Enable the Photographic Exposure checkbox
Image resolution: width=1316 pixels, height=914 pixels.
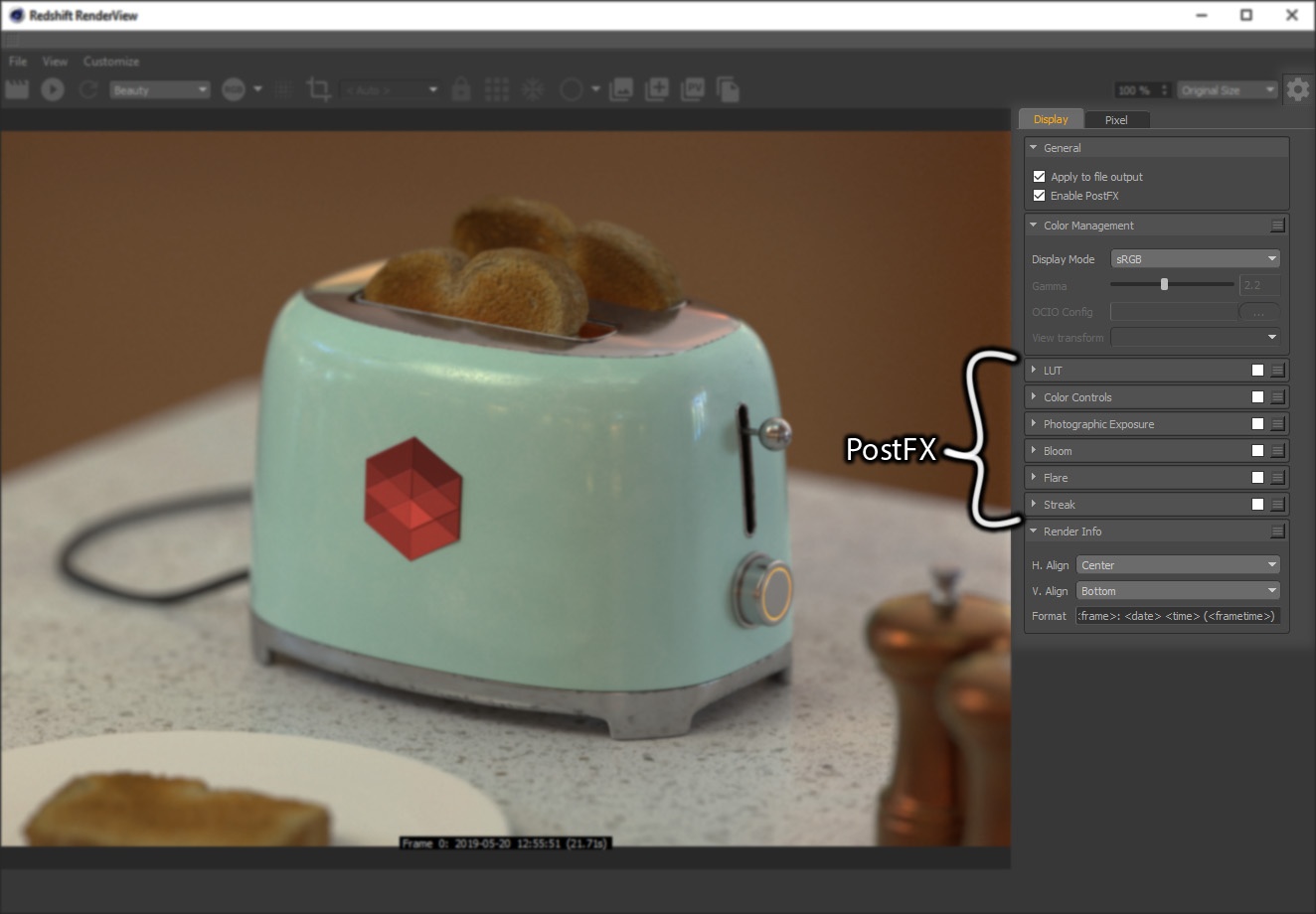pyautogui.click(x=1257, y=424)
